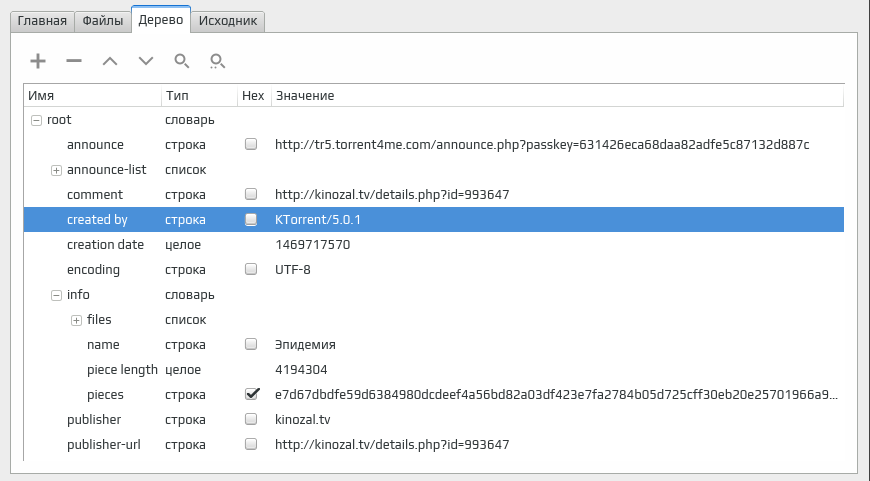Move the item up with the up arrow icon
870x481 pixels.
coord(110,61)
